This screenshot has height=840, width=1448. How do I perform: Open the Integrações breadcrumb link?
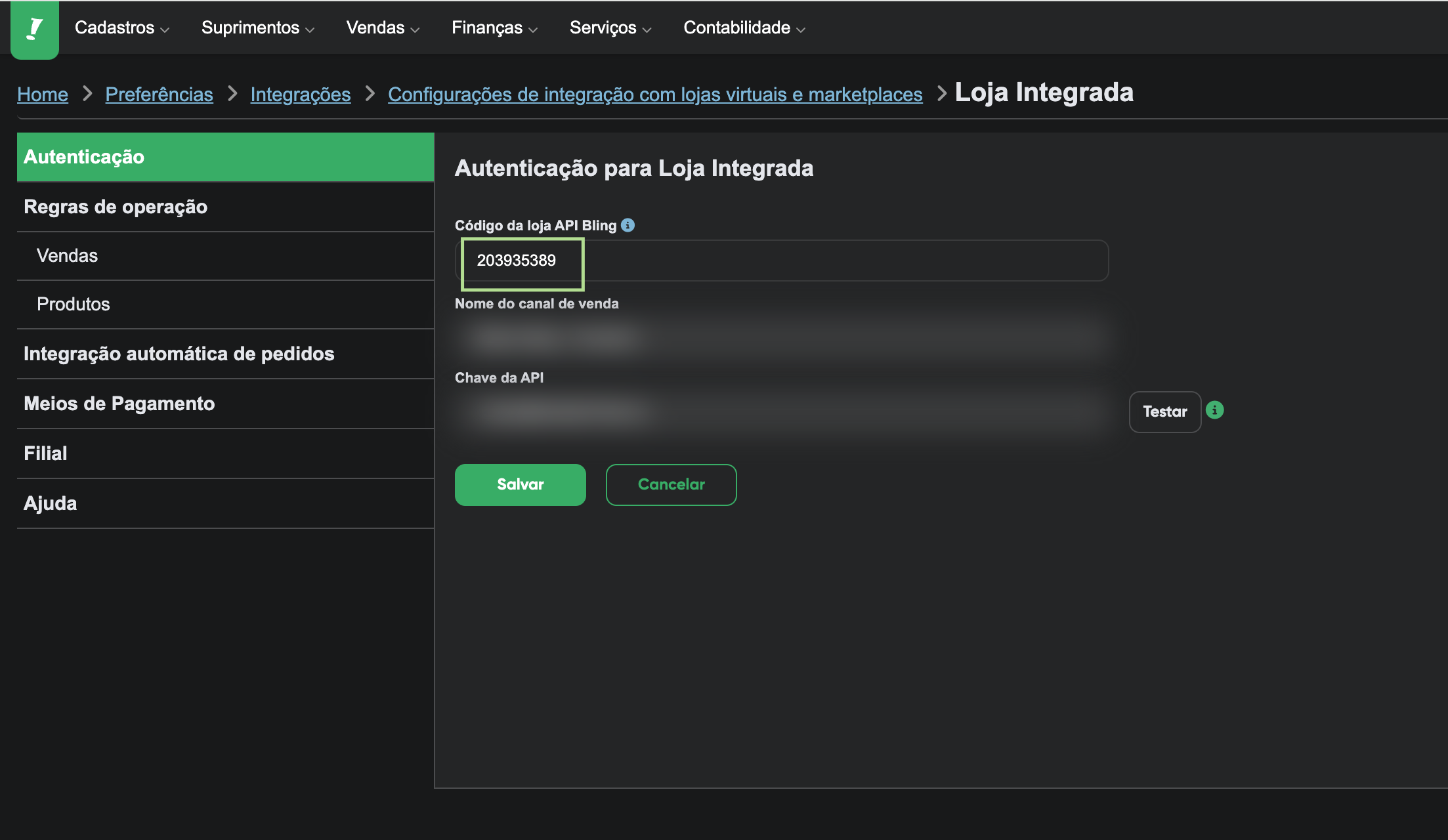pyautogui.click(x=301, y=94)
